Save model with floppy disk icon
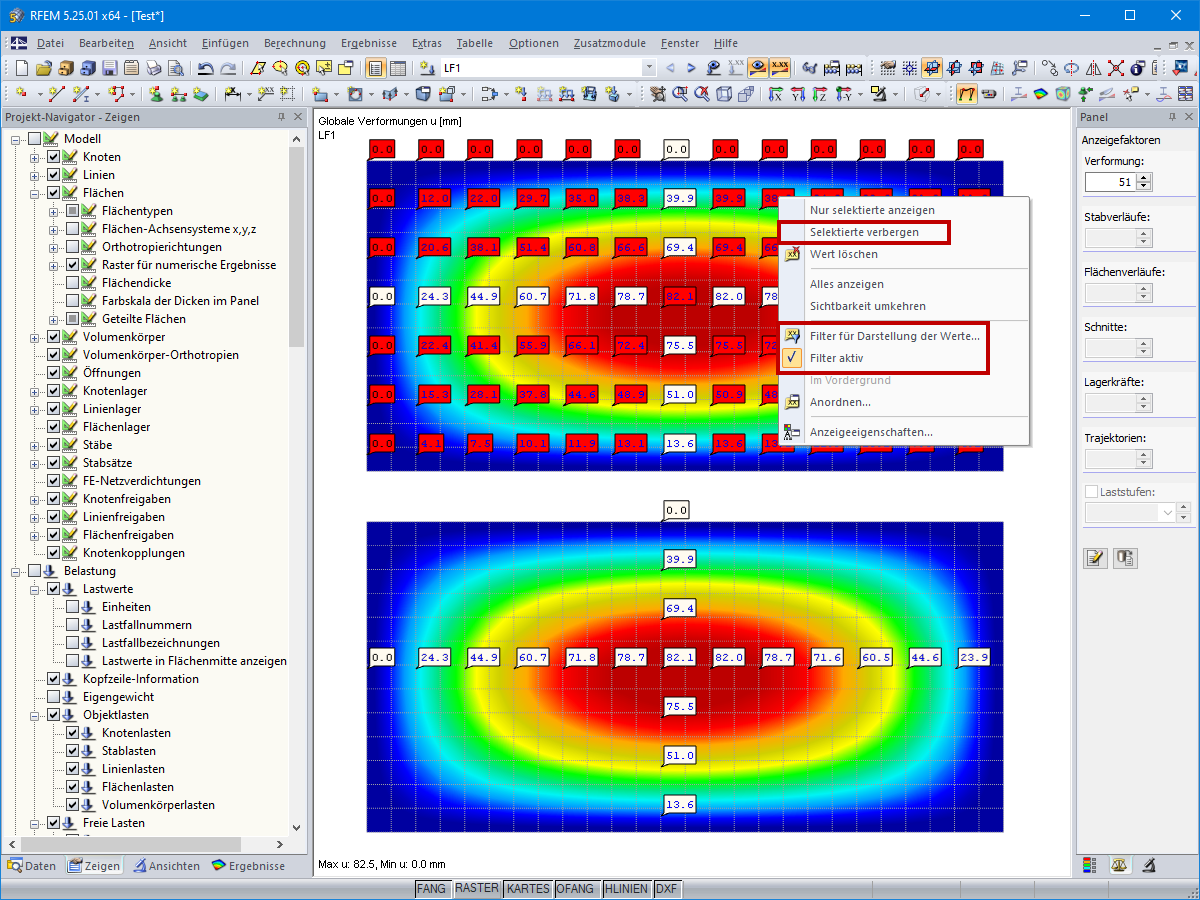The width and height of the screenshot is (1200, 900). click(109, 68)
